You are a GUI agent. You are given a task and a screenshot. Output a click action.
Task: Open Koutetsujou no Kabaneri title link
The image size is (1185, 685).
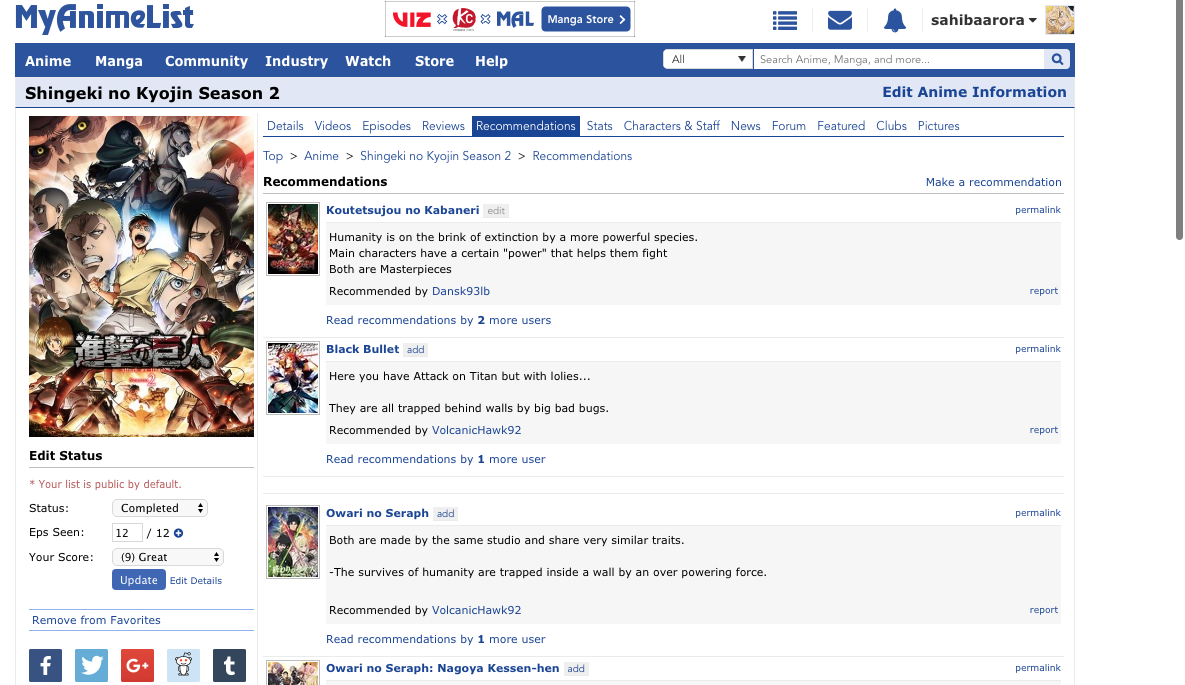[403, 210]
